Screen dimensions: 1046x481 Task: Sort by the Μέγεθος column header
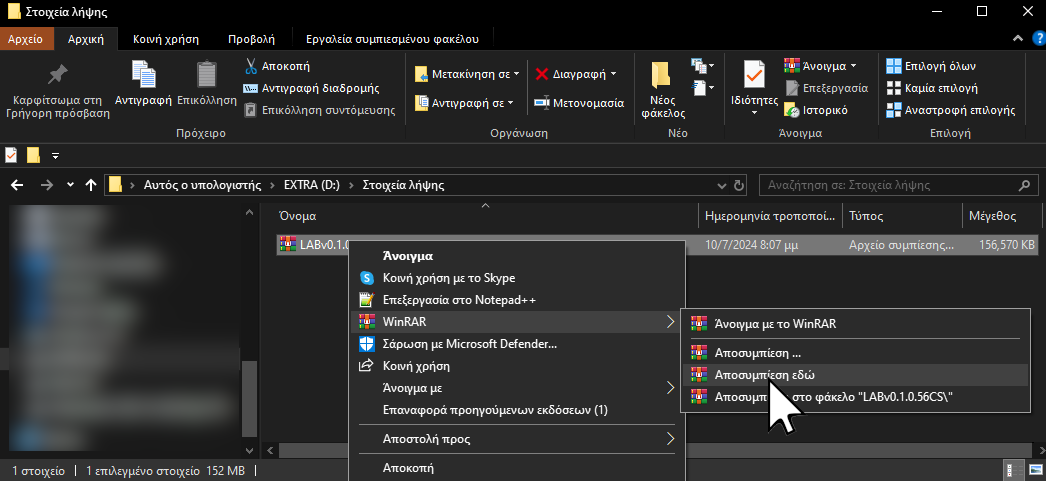click(991, 216)
